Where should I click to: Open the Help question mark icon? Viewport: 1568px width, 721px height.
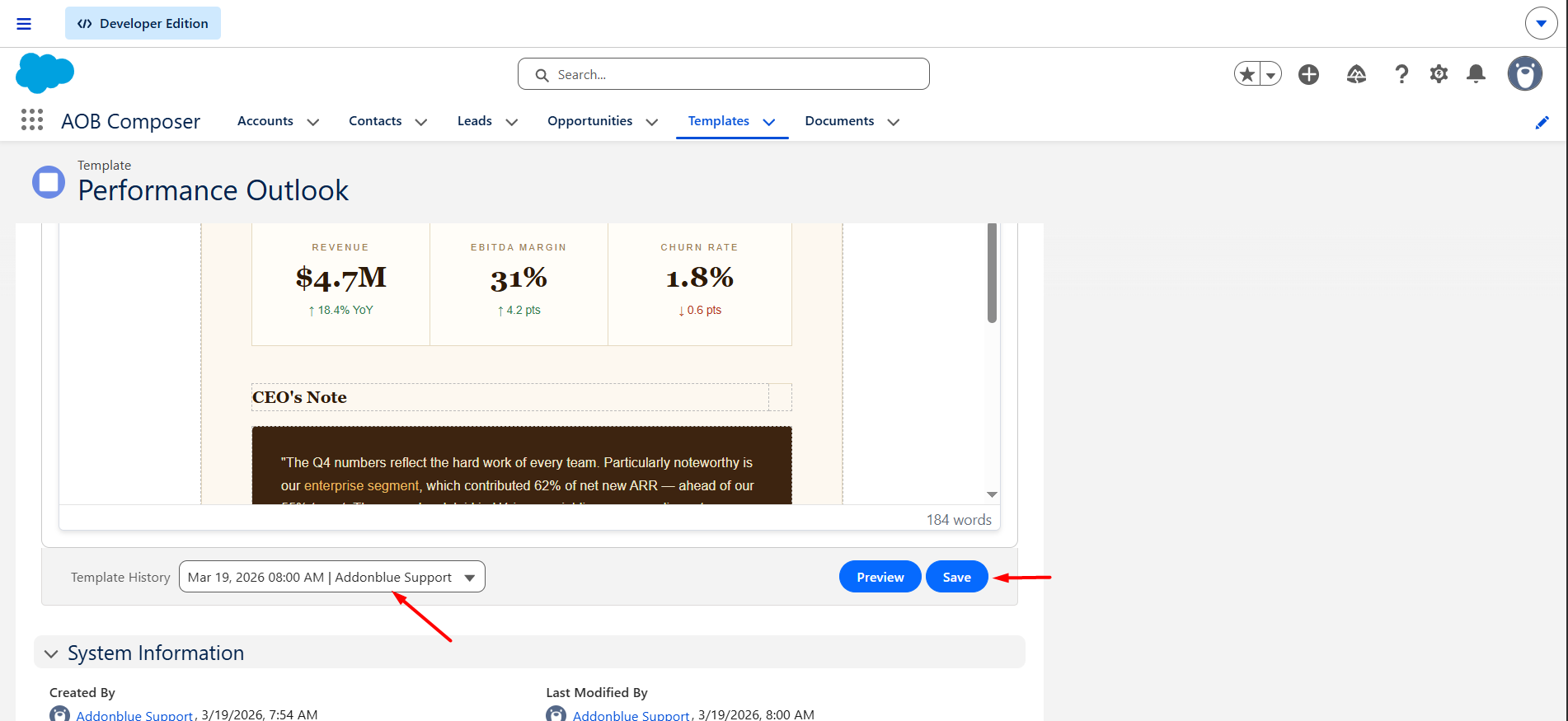[1401, 74]
